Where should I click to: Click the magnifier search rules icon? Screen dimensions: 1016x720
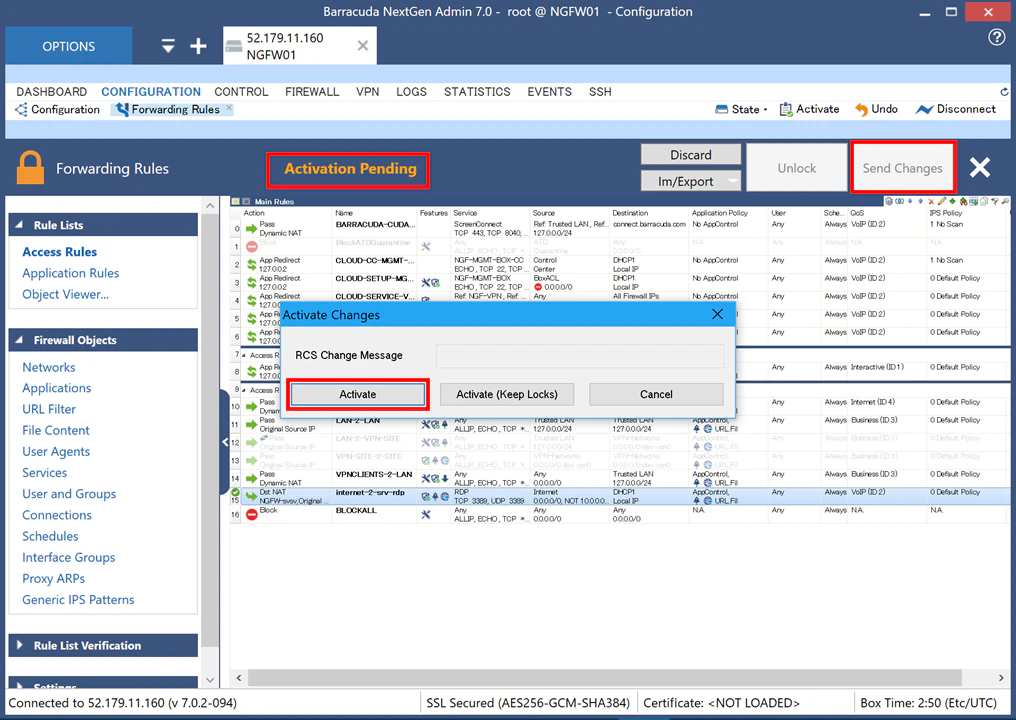(x=1005, y=202)
